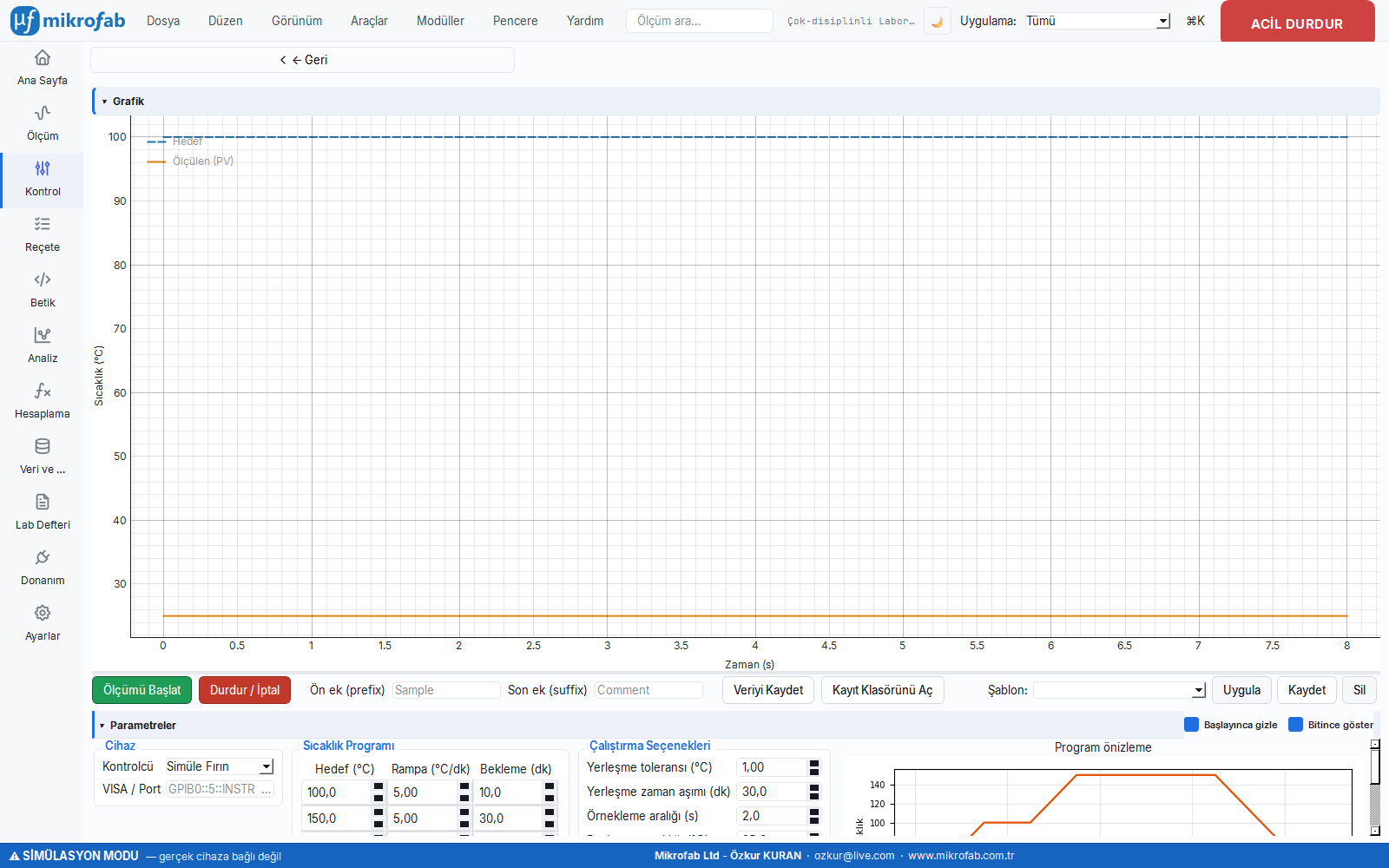Open the Kontrolcü device dropdown
The image size is (1389, 868).
point(219,766)
